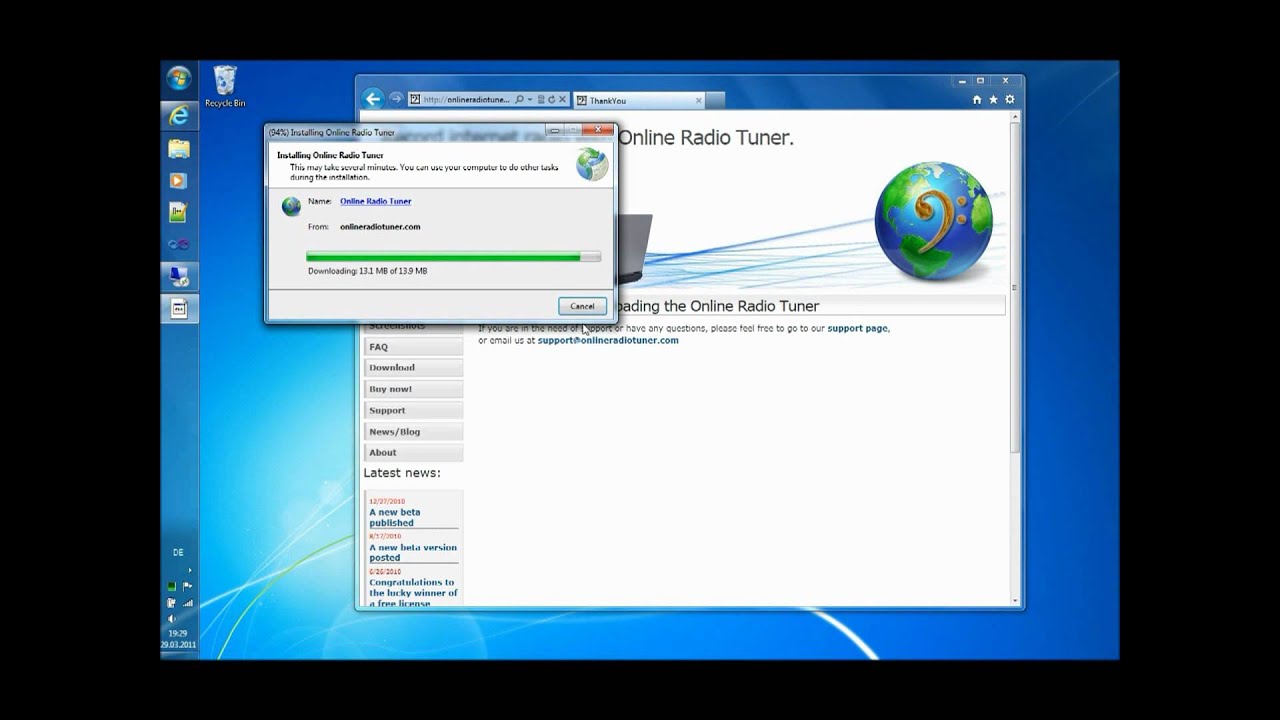Click the scroll down arrow in browser
This screenshot has width=1280, height=720.
tap(1016, 601)
